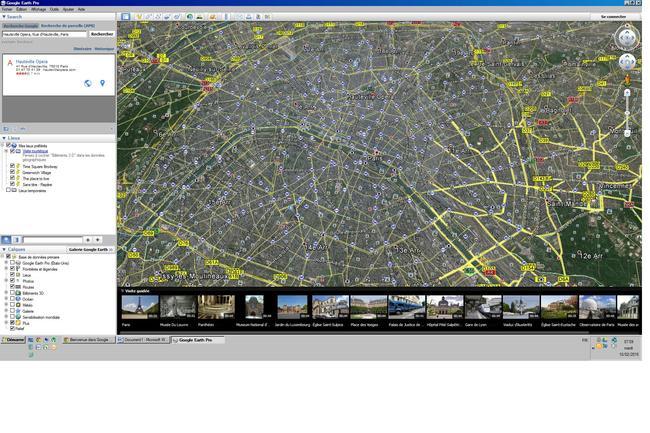Click the globe icon in the Hauteville Opera result
This screenshot has width=650, height=433.
coord(88,83)
